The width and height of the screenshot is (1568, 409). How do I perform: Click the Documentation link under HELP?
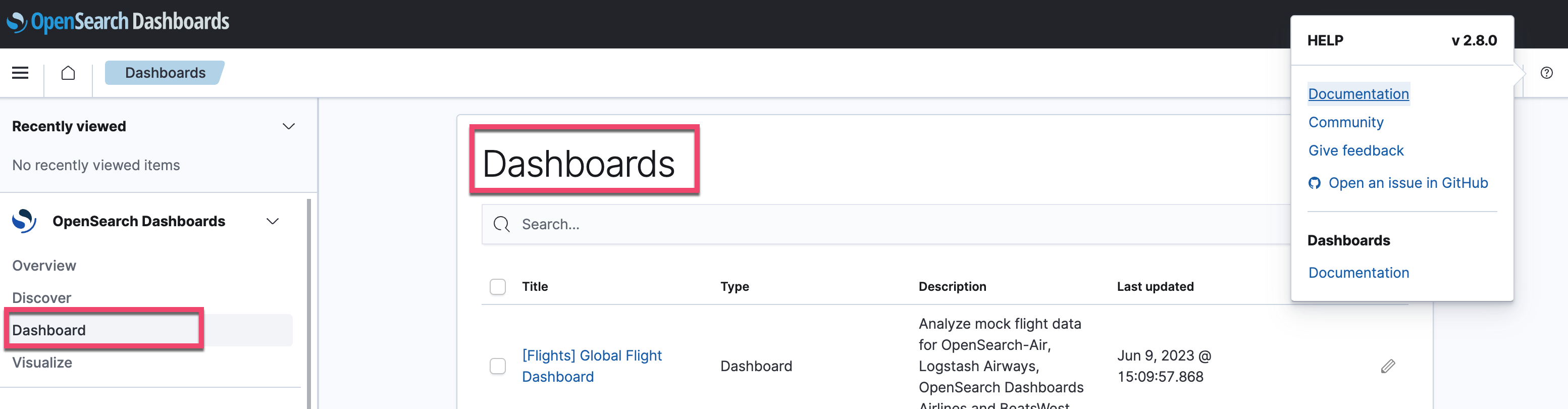(x=1358, y=94)
